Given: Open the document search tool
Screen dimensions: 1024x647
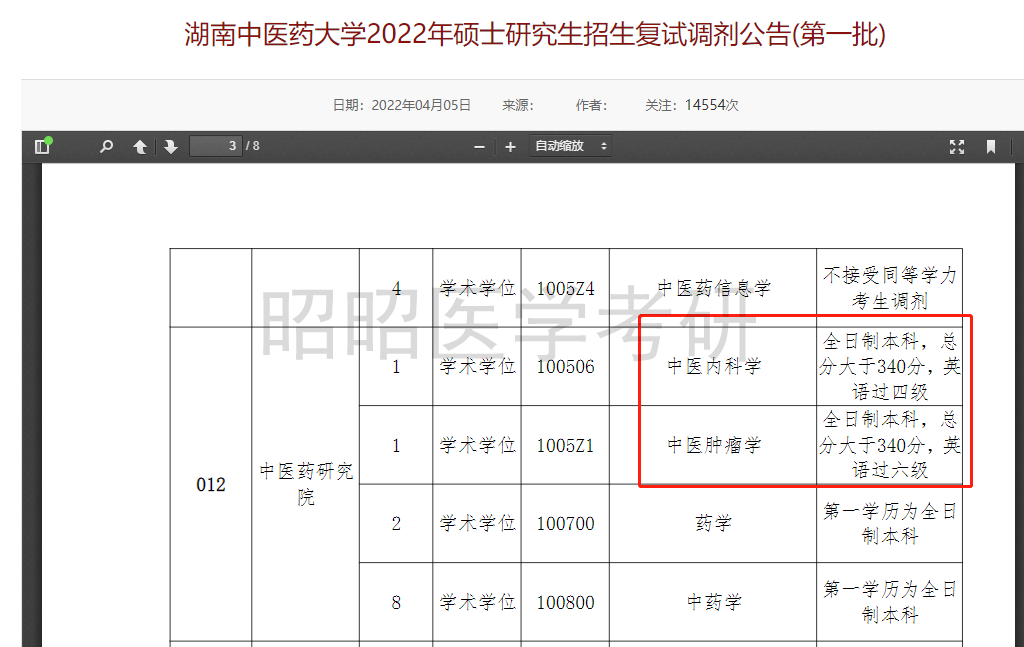Looking at the screenshot, I should 105,146.
